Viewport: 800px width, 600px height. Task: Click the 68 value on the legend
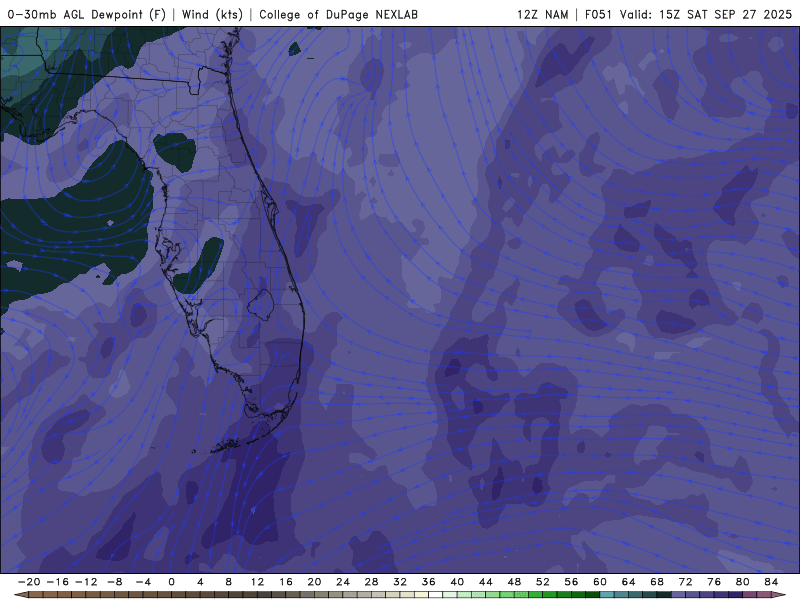pos(657,582)
